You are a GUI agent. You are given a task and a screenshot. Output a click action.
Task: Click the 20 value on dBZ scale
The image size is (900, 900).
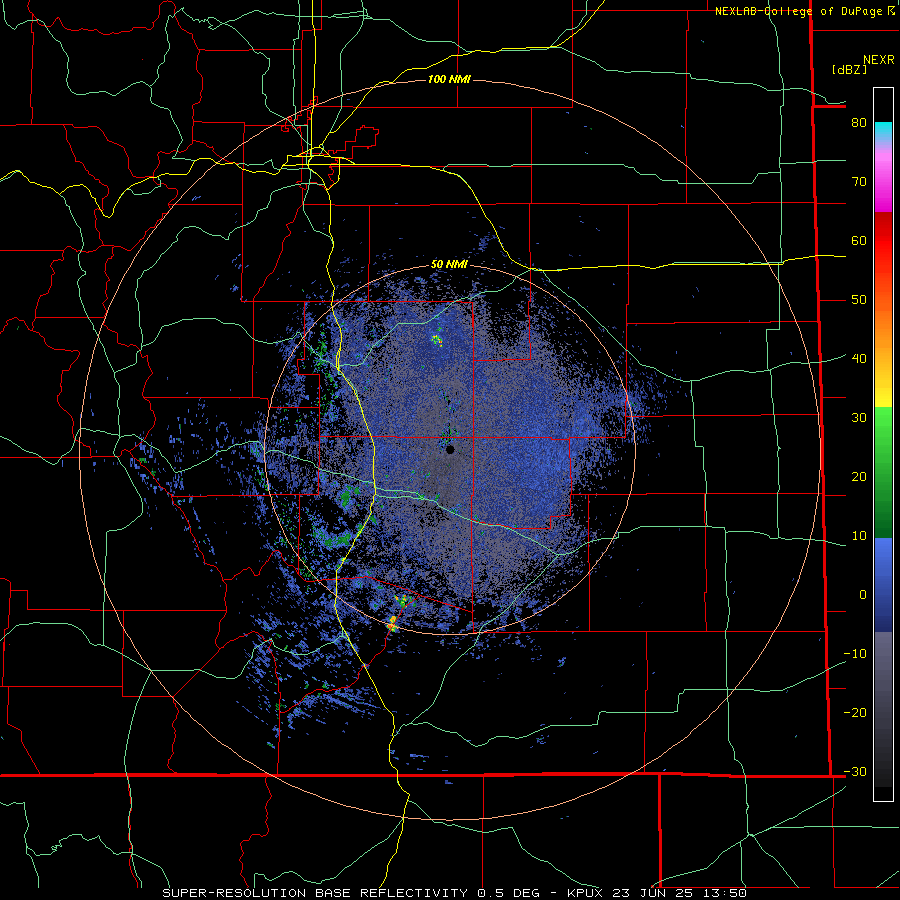tap(859, 476)
